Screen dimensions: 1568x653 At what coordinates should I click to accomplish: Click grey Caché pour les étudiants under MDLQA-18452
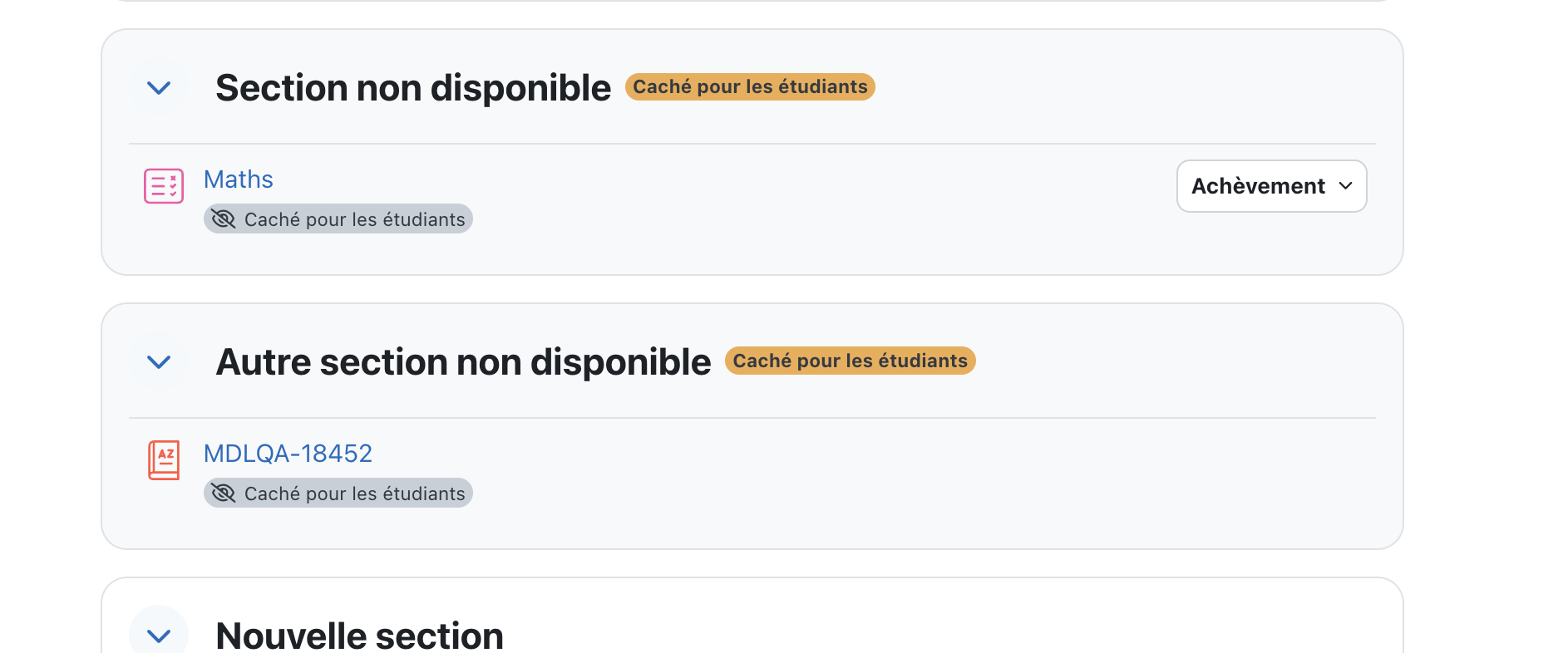click(338, 493)
